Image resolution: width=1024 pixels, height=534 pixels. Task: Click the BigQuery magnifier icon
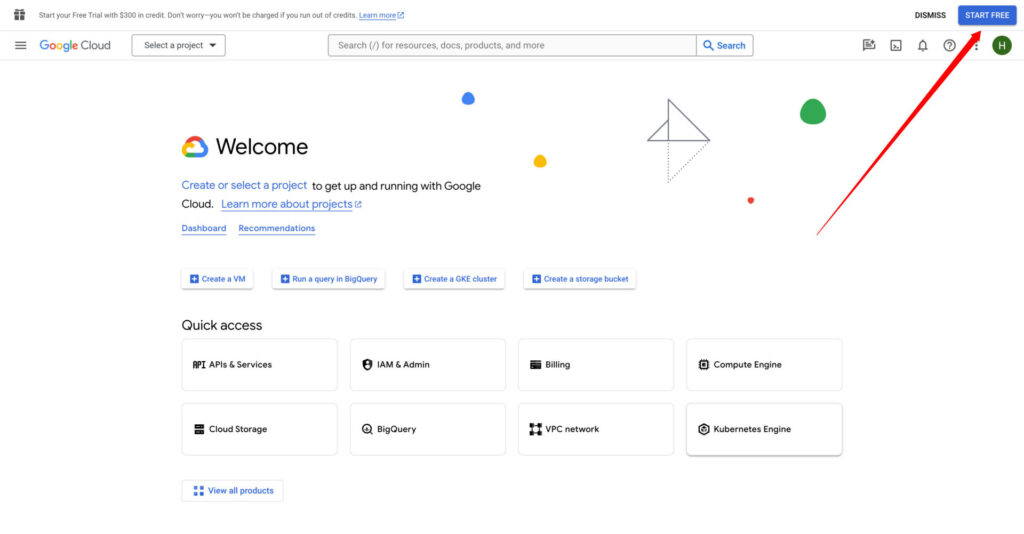click(367, 429)
